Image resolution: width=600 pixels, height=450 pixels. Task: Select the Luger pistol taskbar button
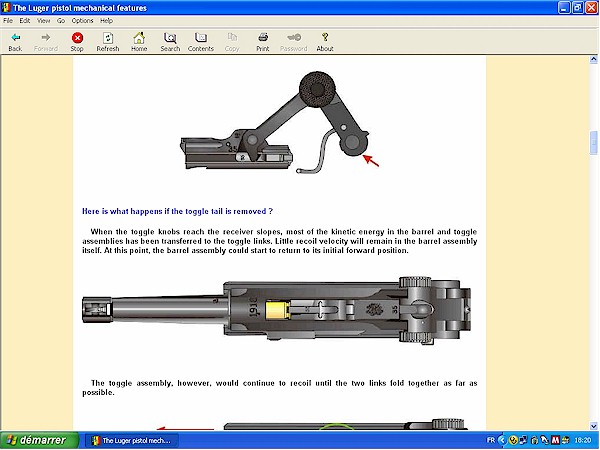[x=131, y=440]
